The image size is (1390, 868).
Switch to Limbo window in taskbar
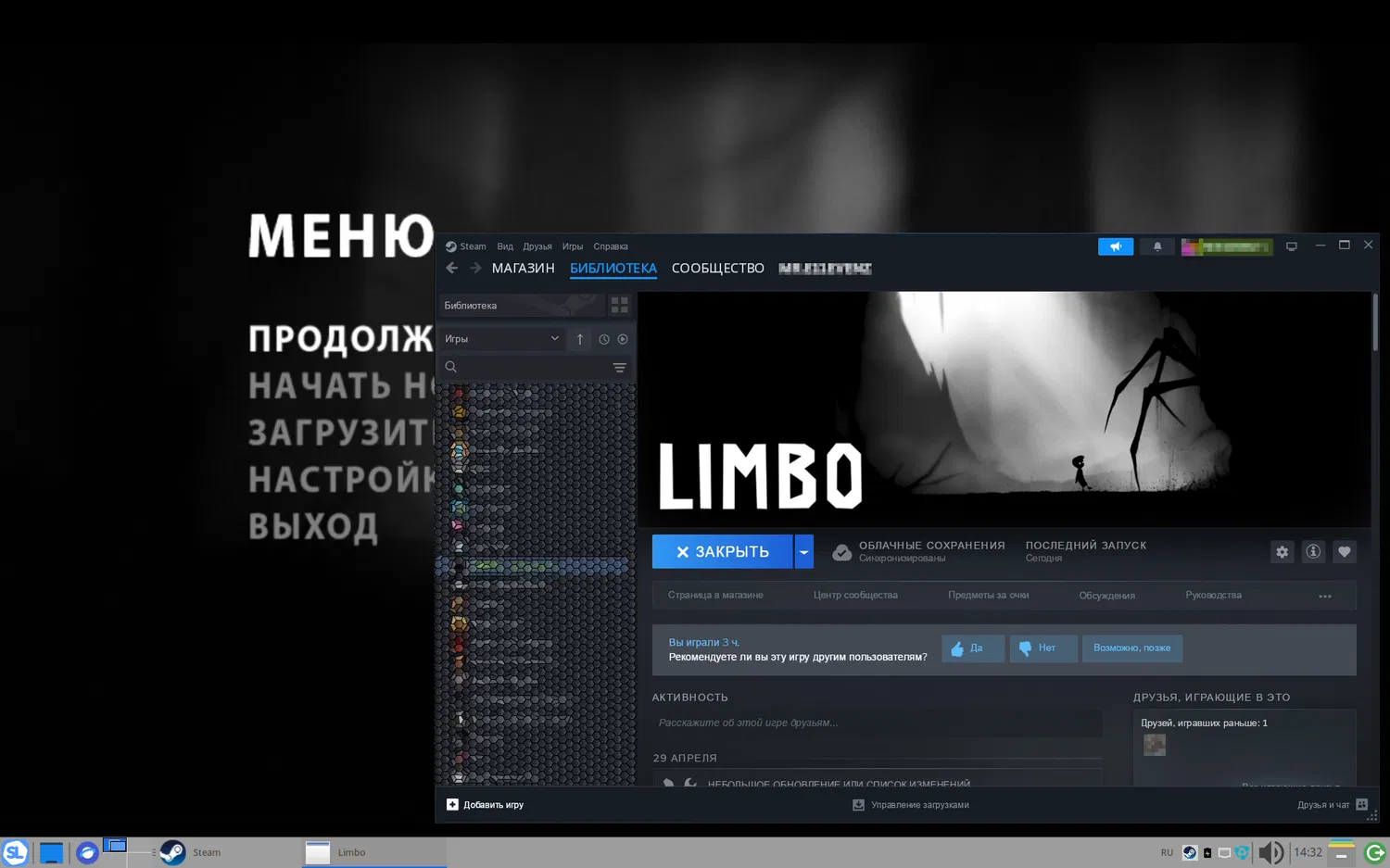[x=374, y=852]
